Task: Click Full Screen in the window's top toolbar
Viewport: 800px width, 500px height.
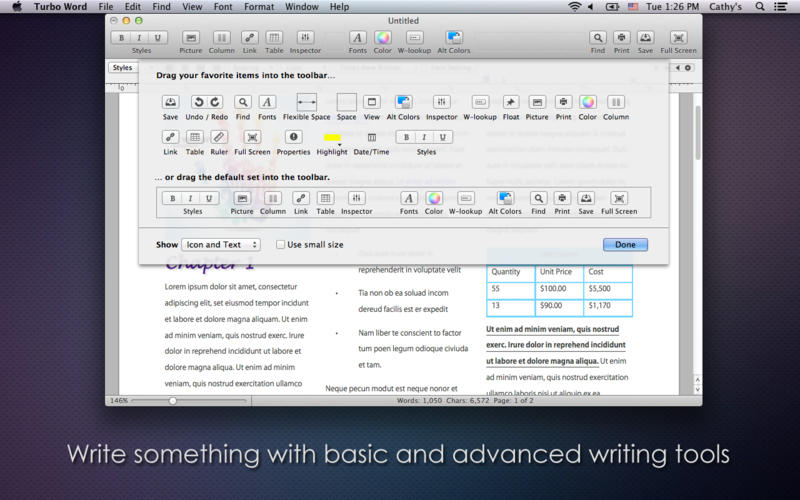Action: pyautogui.click(x=678, y=38)
